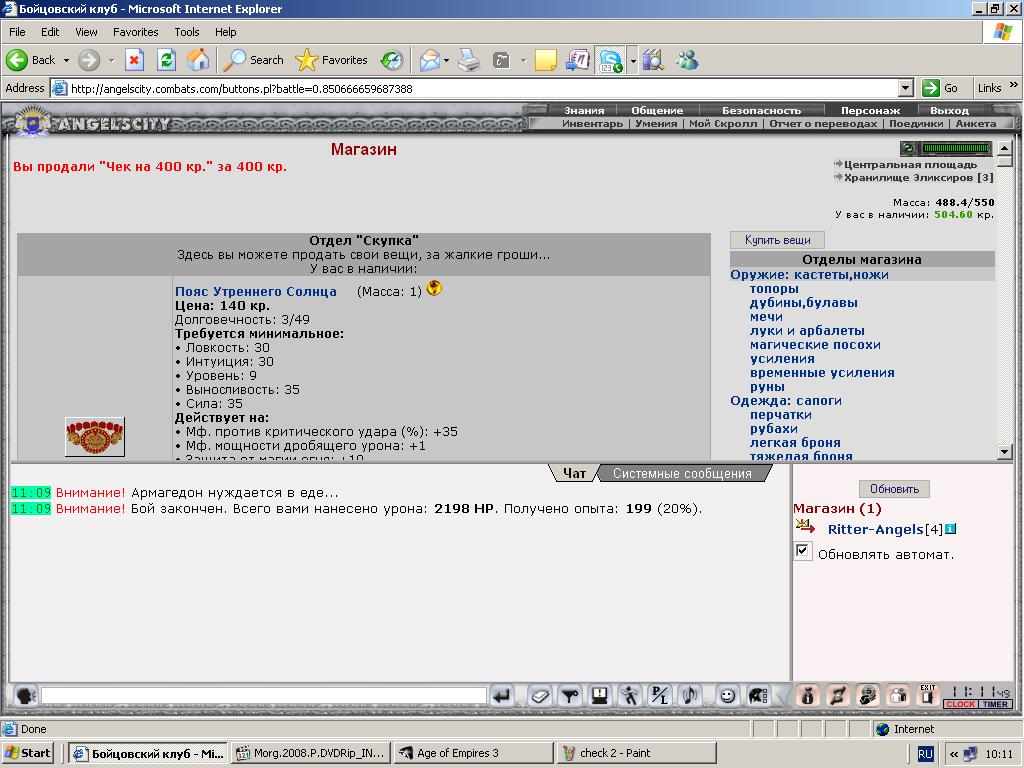Toggle the Обновлять автомат. checkbox

[803, 550]
